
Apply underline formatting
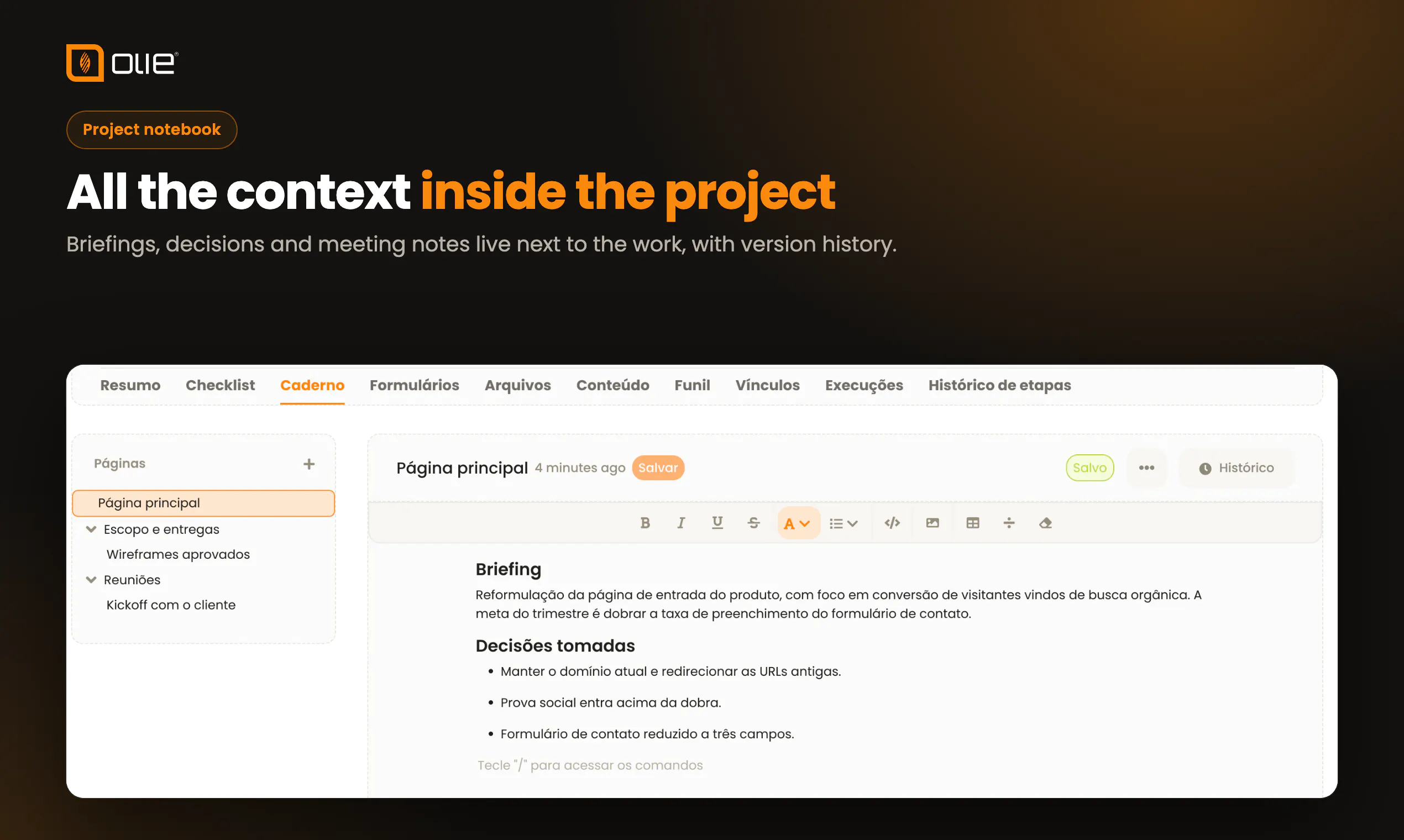pyautogui.click(x=717, y=523)
